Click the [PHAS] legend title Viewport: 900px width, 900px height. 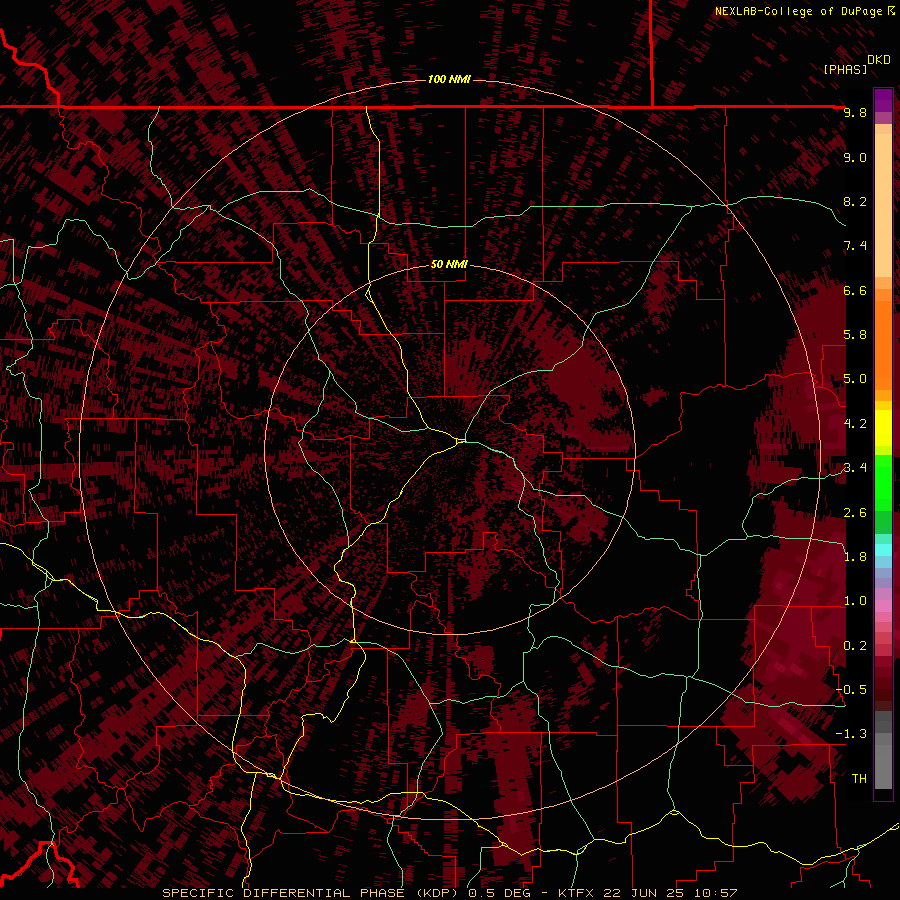coord(845,69)
